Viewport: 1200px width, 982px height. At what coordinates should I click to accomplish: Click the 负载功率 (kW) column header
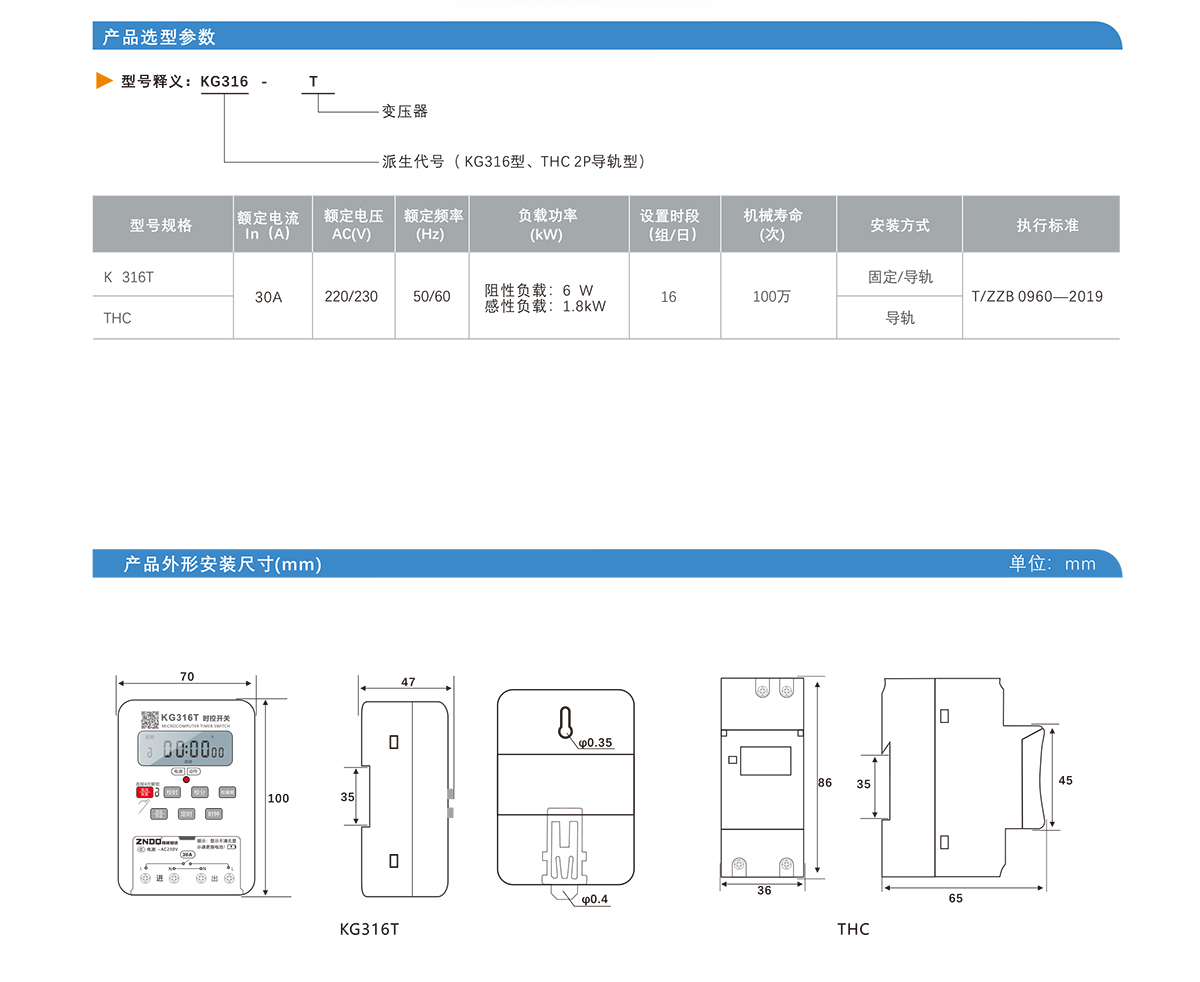click(548, 225)
